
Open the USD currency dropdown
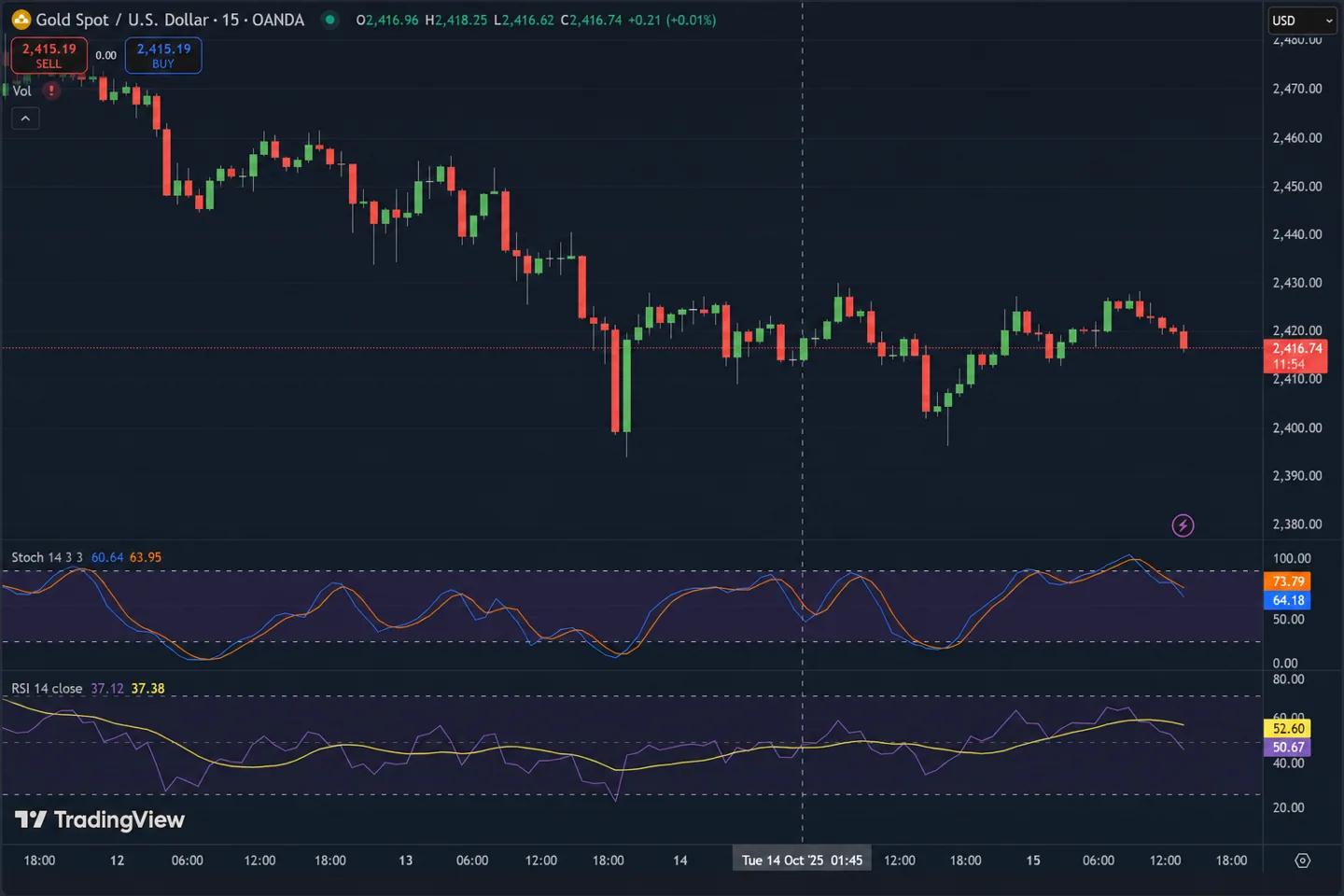[1303, 21]
